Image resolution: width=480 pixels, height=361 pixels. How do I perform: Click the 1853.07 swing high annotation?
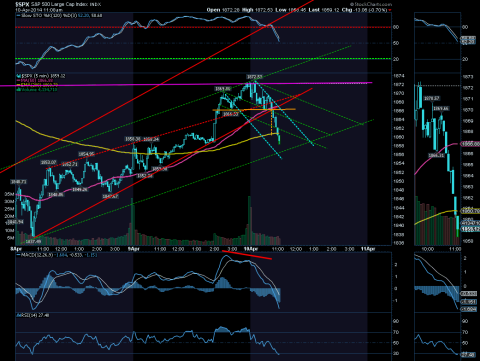(49, 162)
